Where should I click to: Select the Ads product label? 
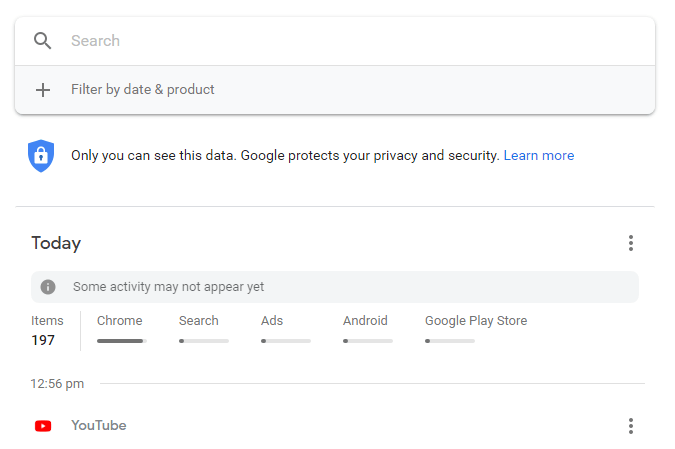(272, 321)
